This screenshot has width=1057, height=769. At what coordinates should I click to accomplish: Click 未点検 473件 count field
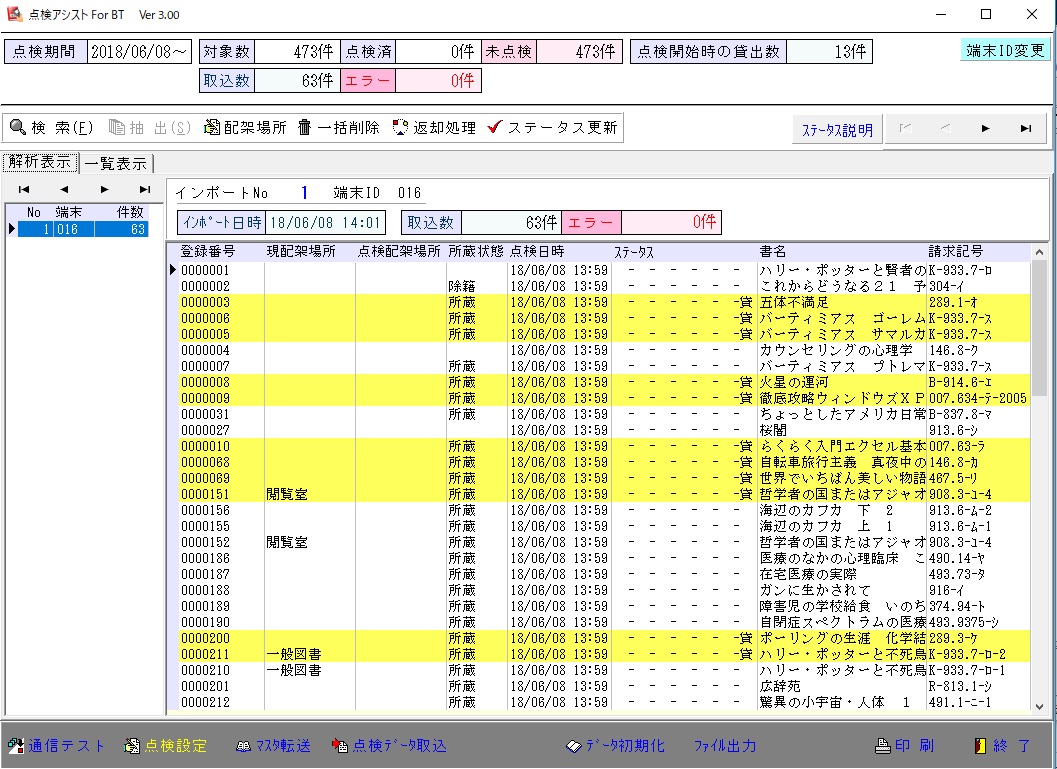click(577, 51)
